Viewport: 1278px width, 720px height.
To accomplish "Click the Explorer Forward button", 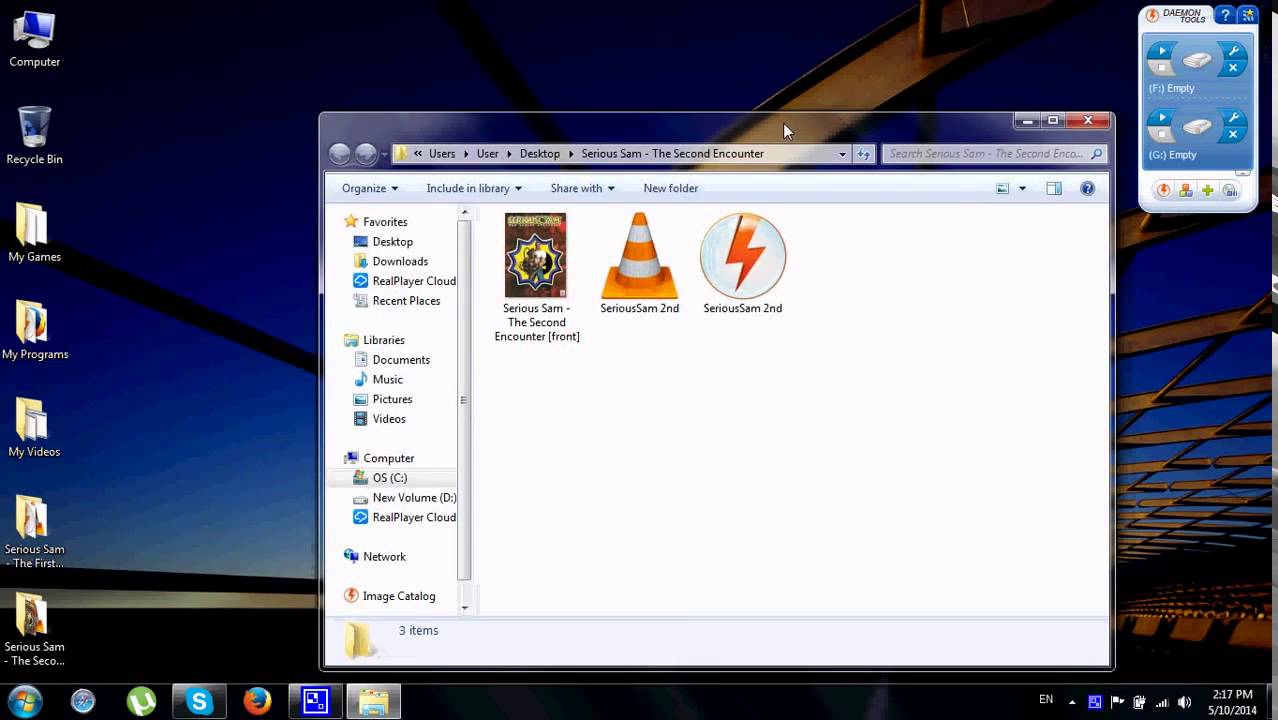I will [x=366, y=153].
